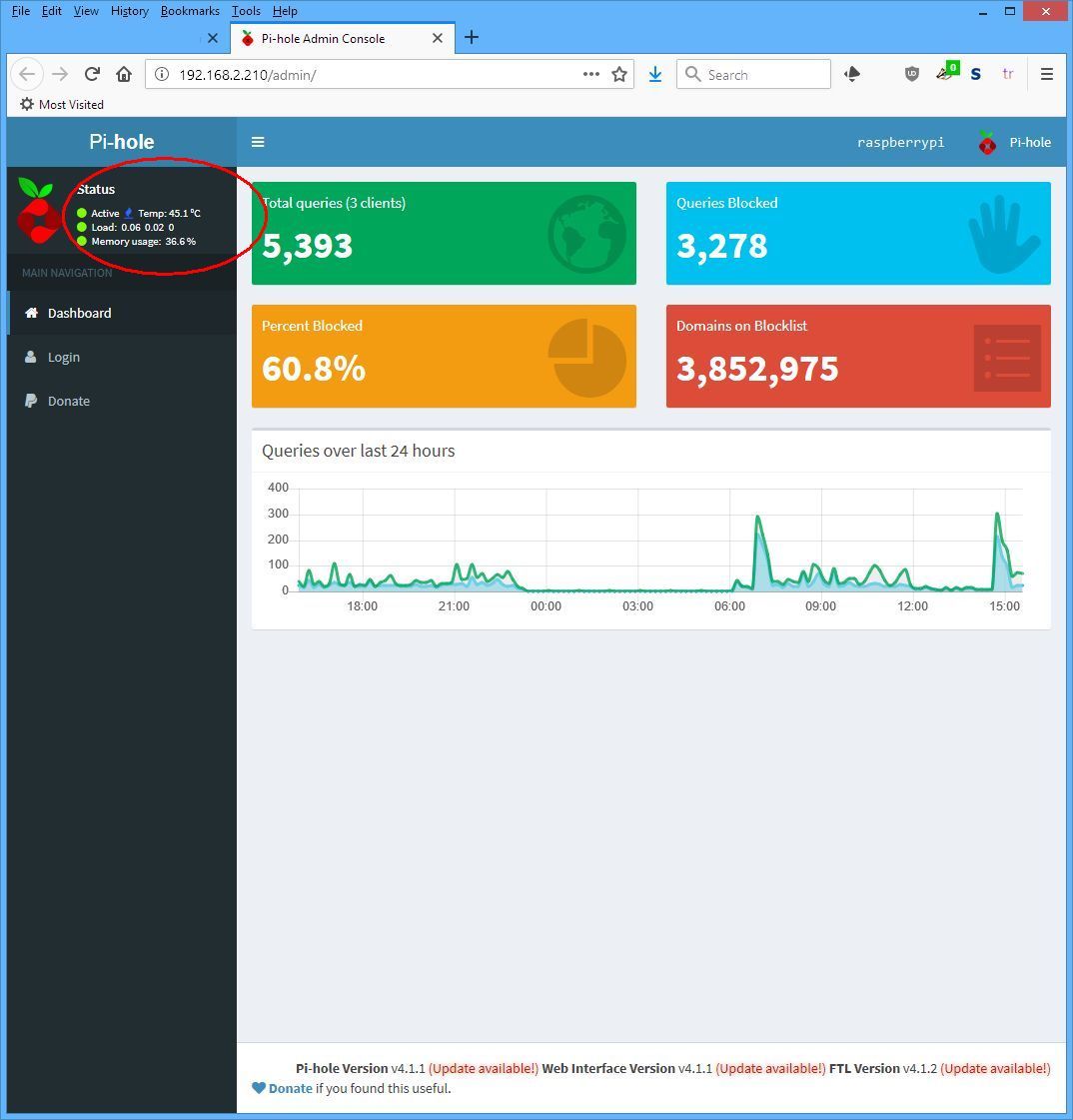Click the uBlock shield extension icon
Image resolution: width=1073 pixels, height=1120 pixels.
[911, 74]
